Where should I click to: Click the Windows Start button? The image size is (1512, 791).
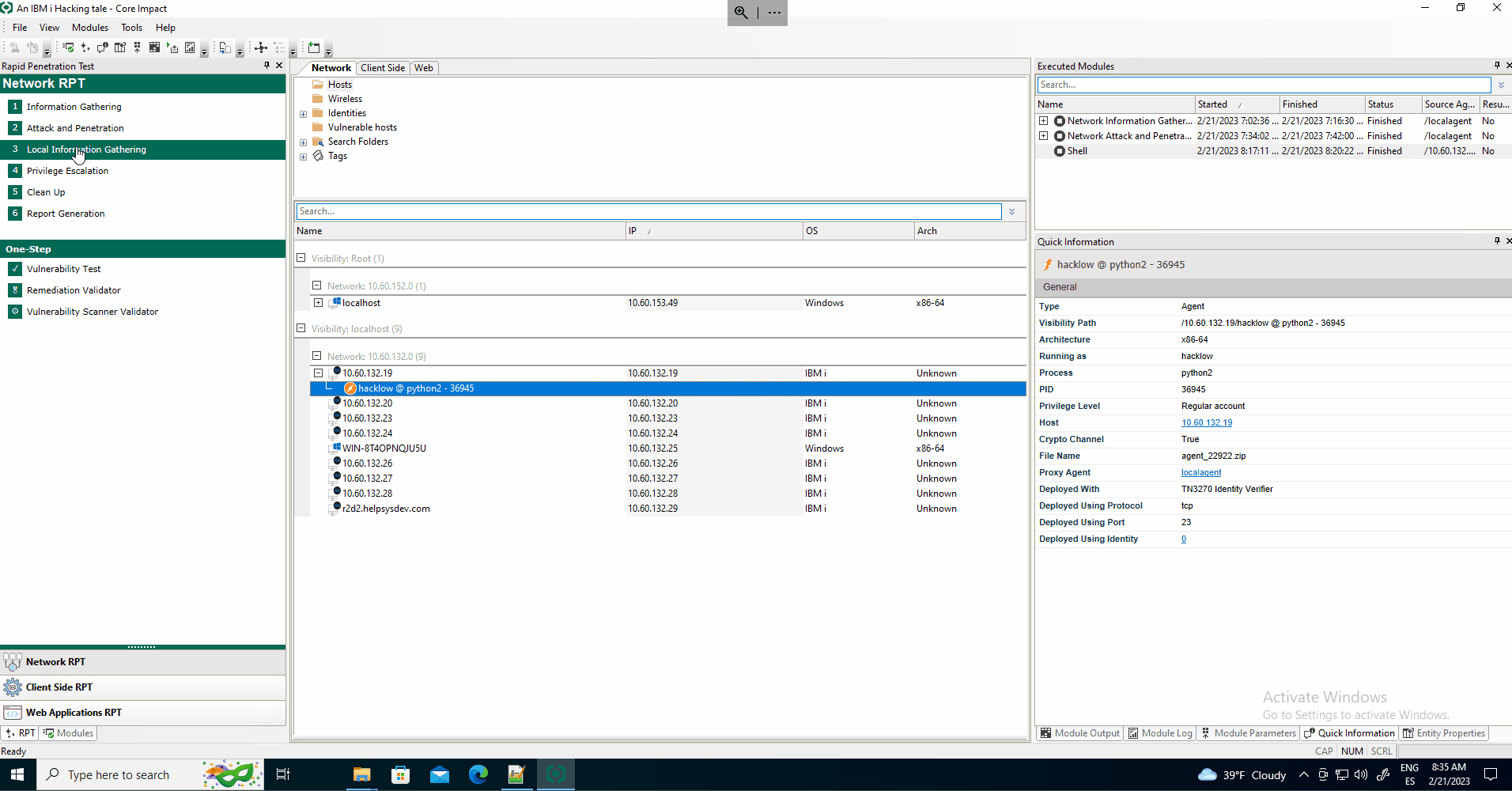[17, 774]
